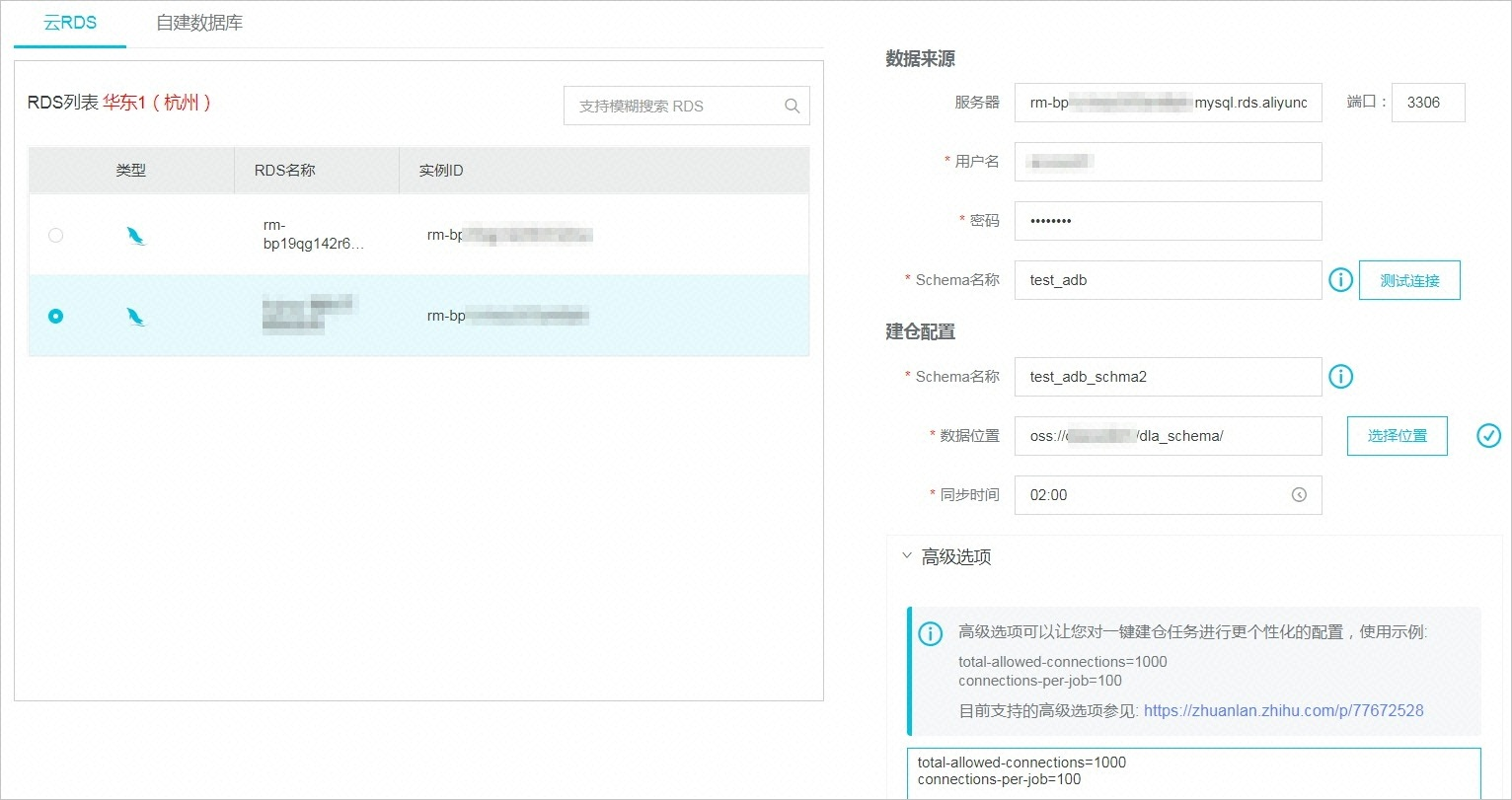Click the 选择位置 button
The width and height of the screenshot is (1512, 800).
1397,436
